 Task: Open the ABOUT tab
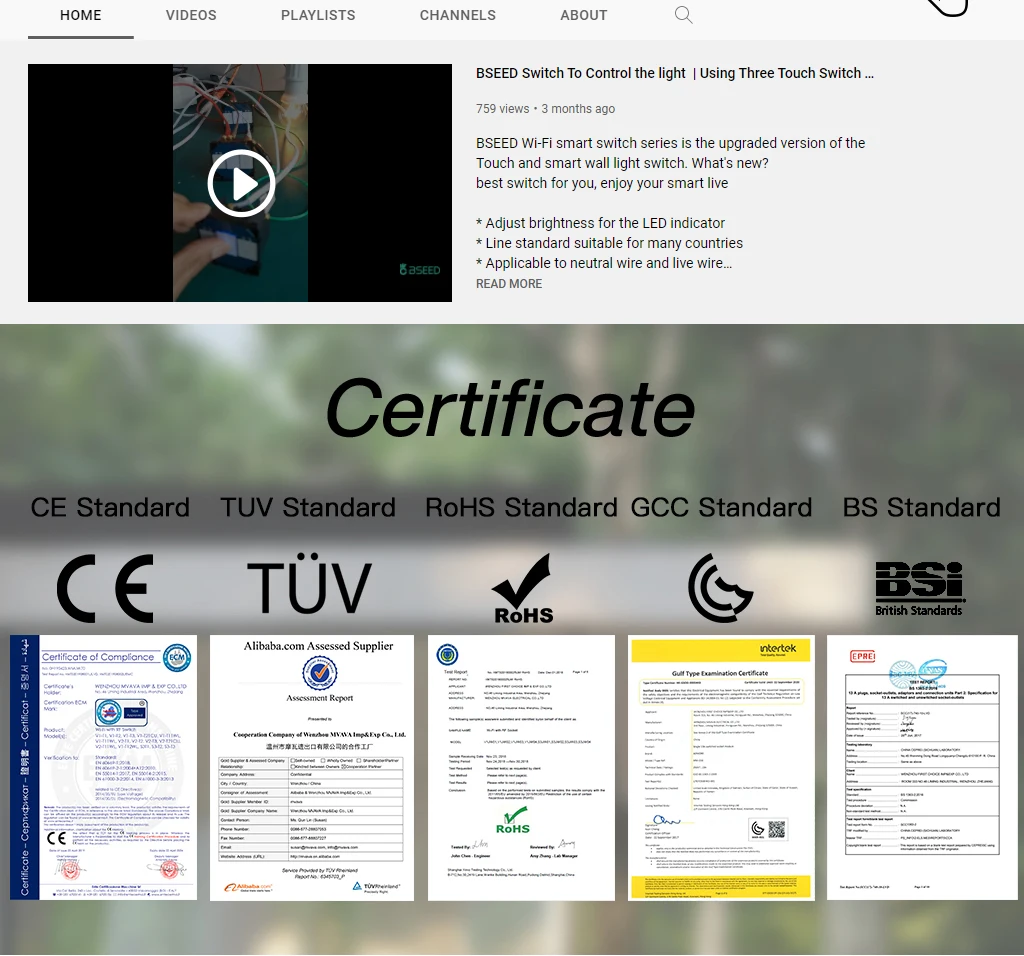(x=583, y=16)
